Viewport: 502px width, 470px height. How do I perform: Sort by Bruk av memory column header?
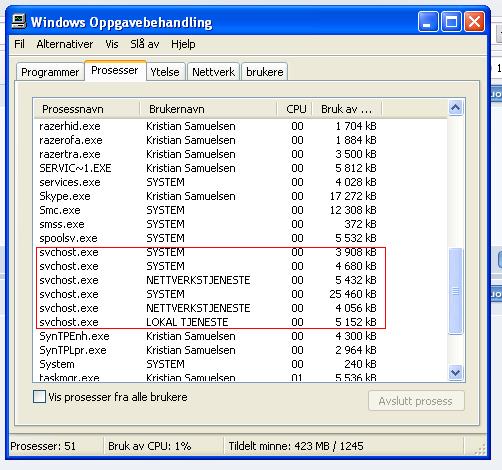(x=347, y=109)
